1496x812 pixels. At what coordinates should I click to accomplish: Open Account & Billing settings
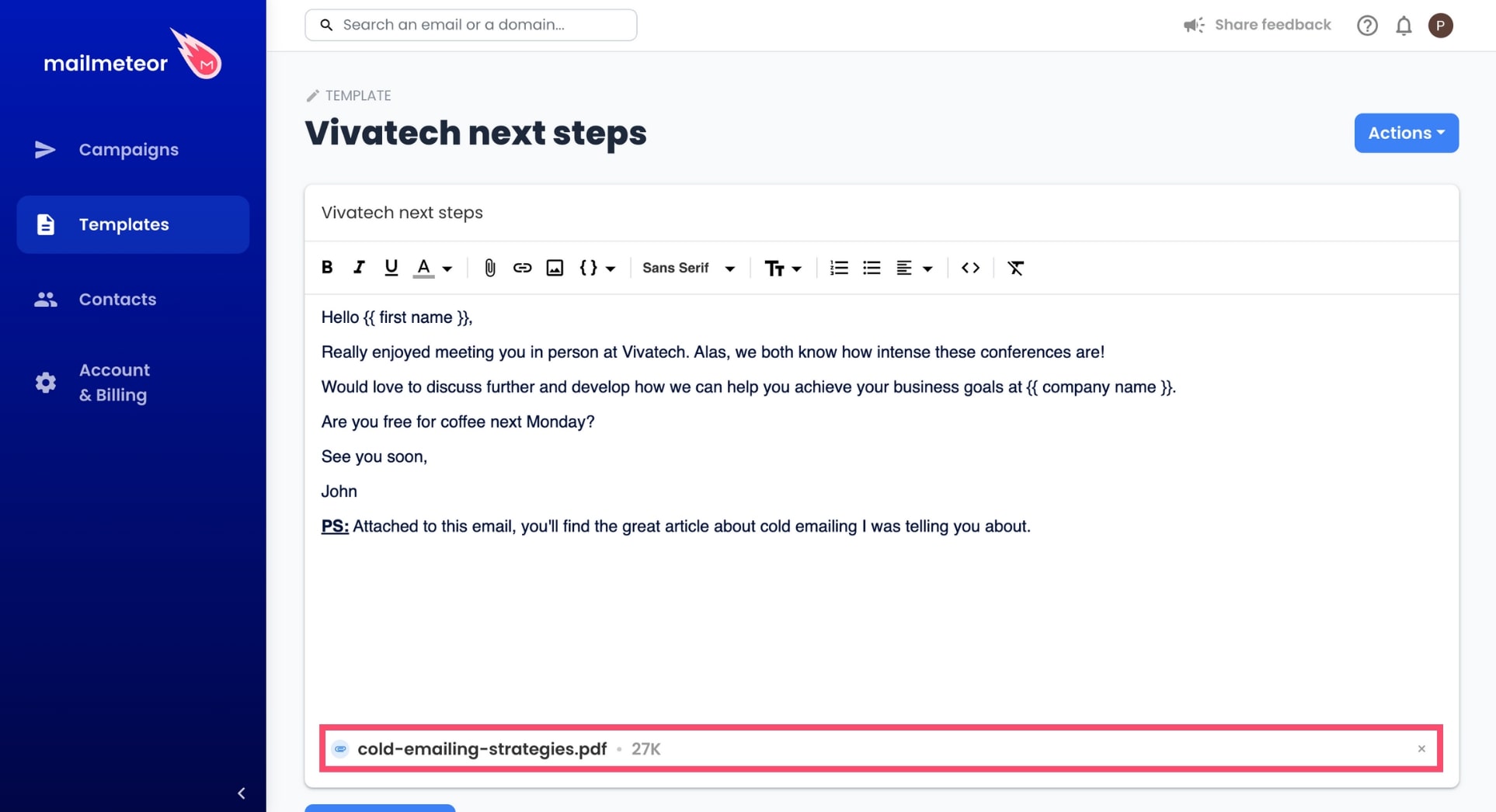(x=133, y=382)
